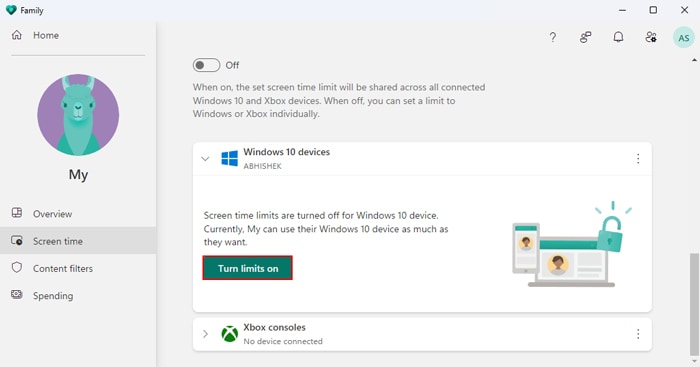
Task: Click the llama profile picture
Action: pos(78,115)
